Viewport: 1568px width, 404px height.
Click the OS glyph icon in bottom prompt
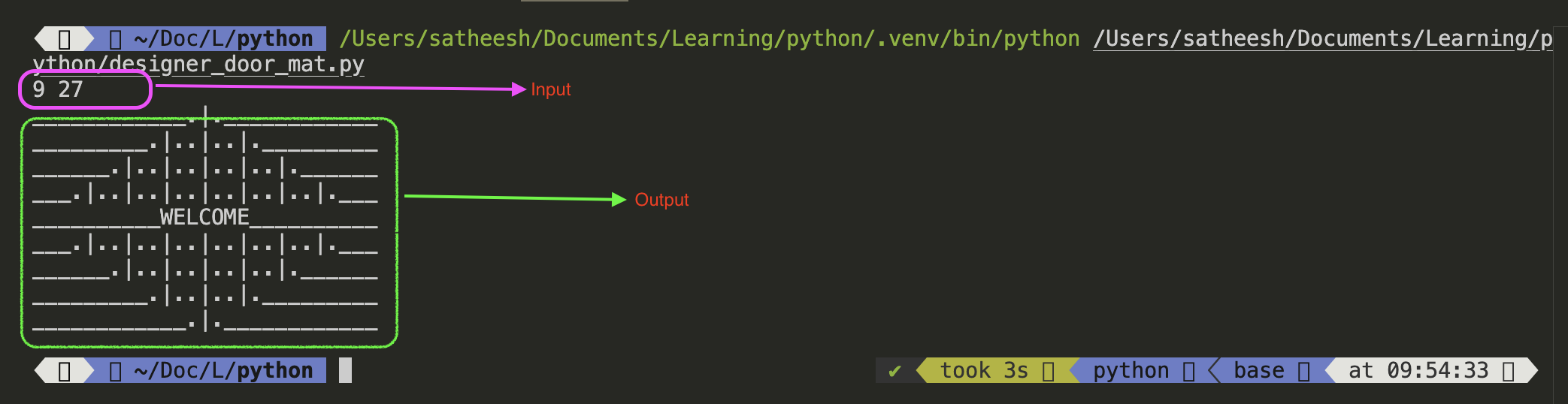tap(65, 371)
